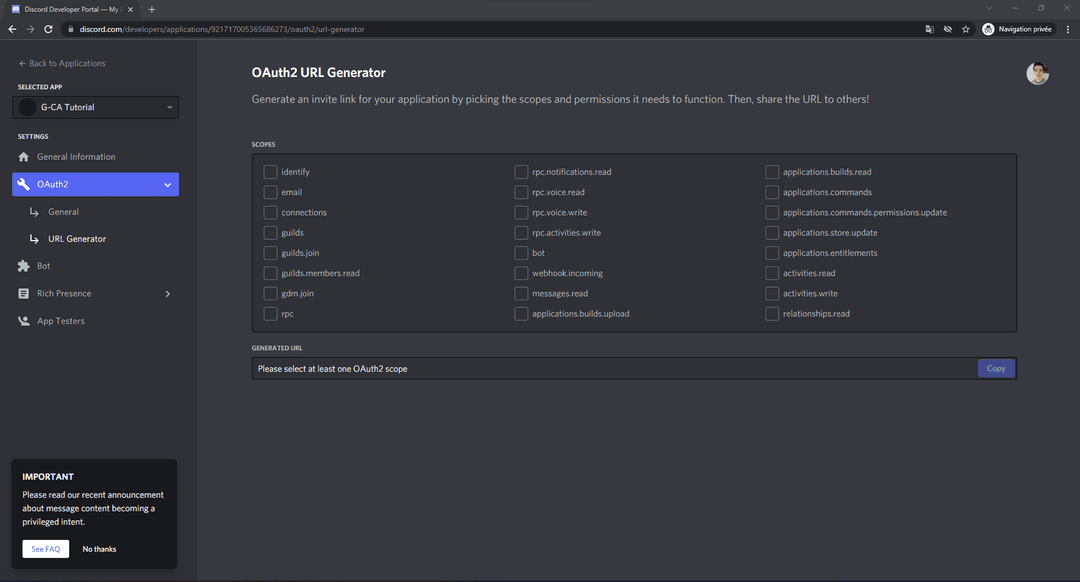Bookmark this page with star icon
Screen dimensions: 1080x582
point(966,29)
